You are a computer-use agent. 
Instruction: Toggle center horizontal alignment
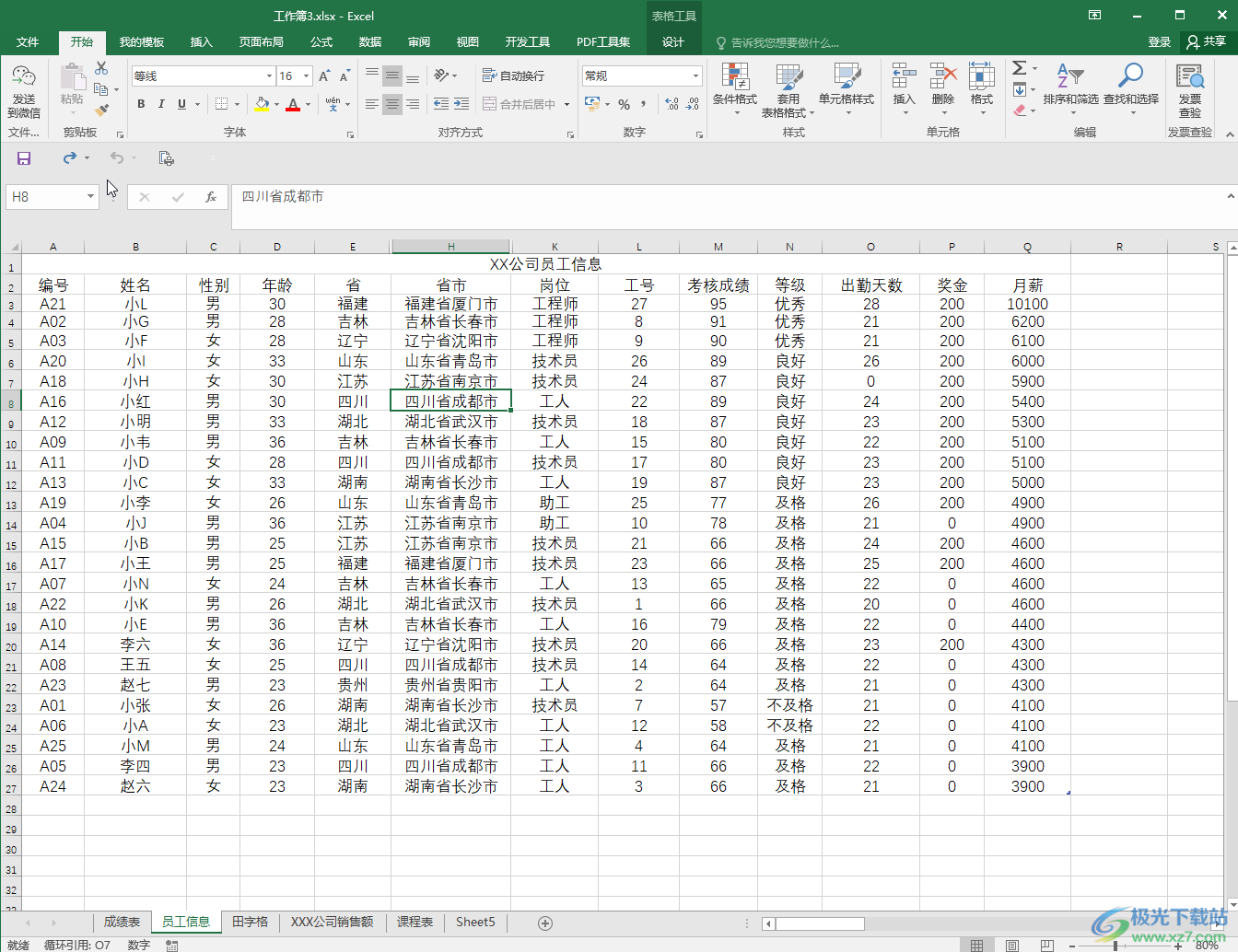[392, 104]
